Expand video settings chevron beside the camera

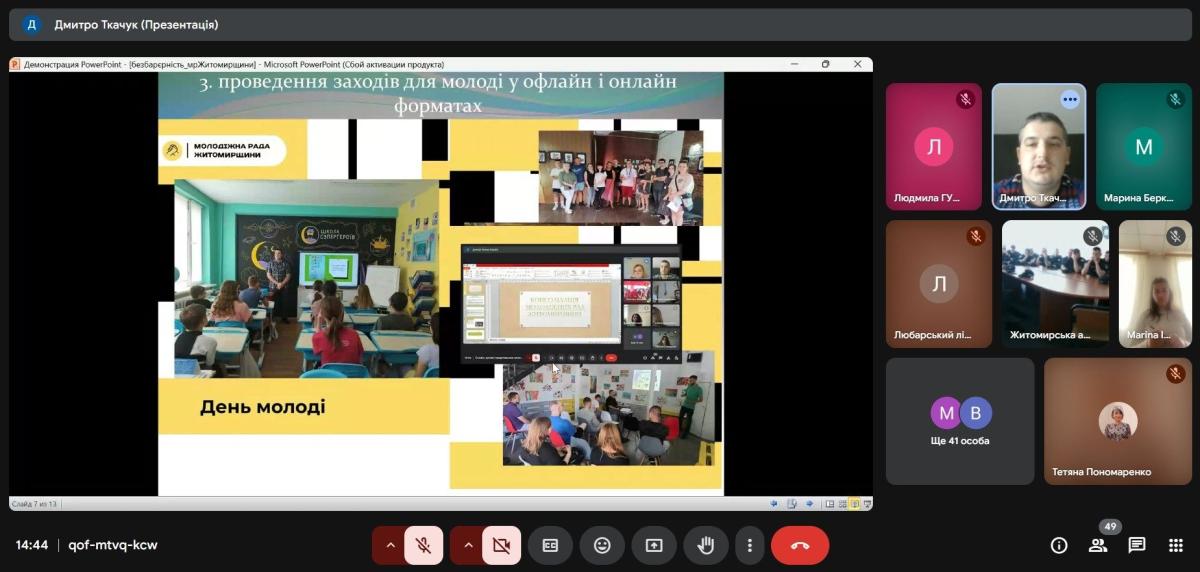(468, 545)
